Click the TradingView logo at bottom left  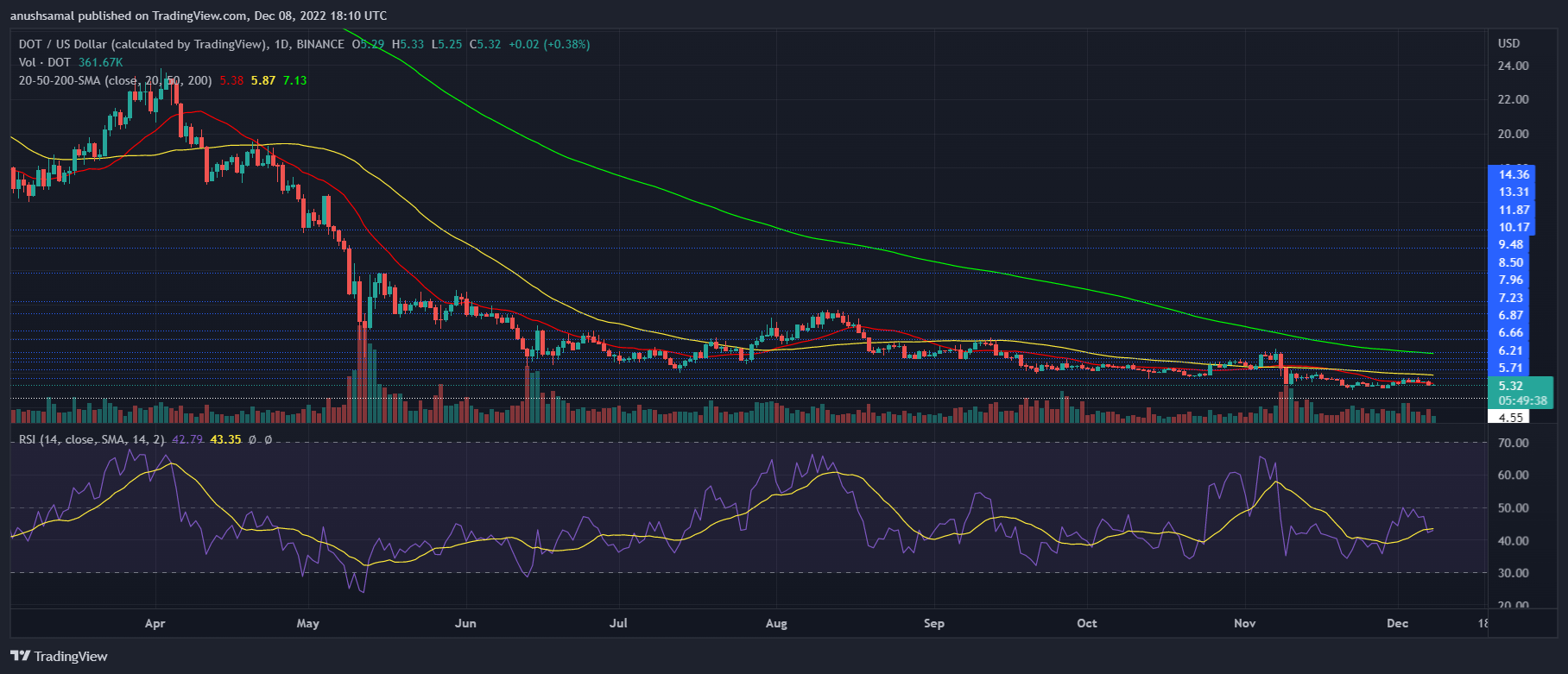pos(59,656)
